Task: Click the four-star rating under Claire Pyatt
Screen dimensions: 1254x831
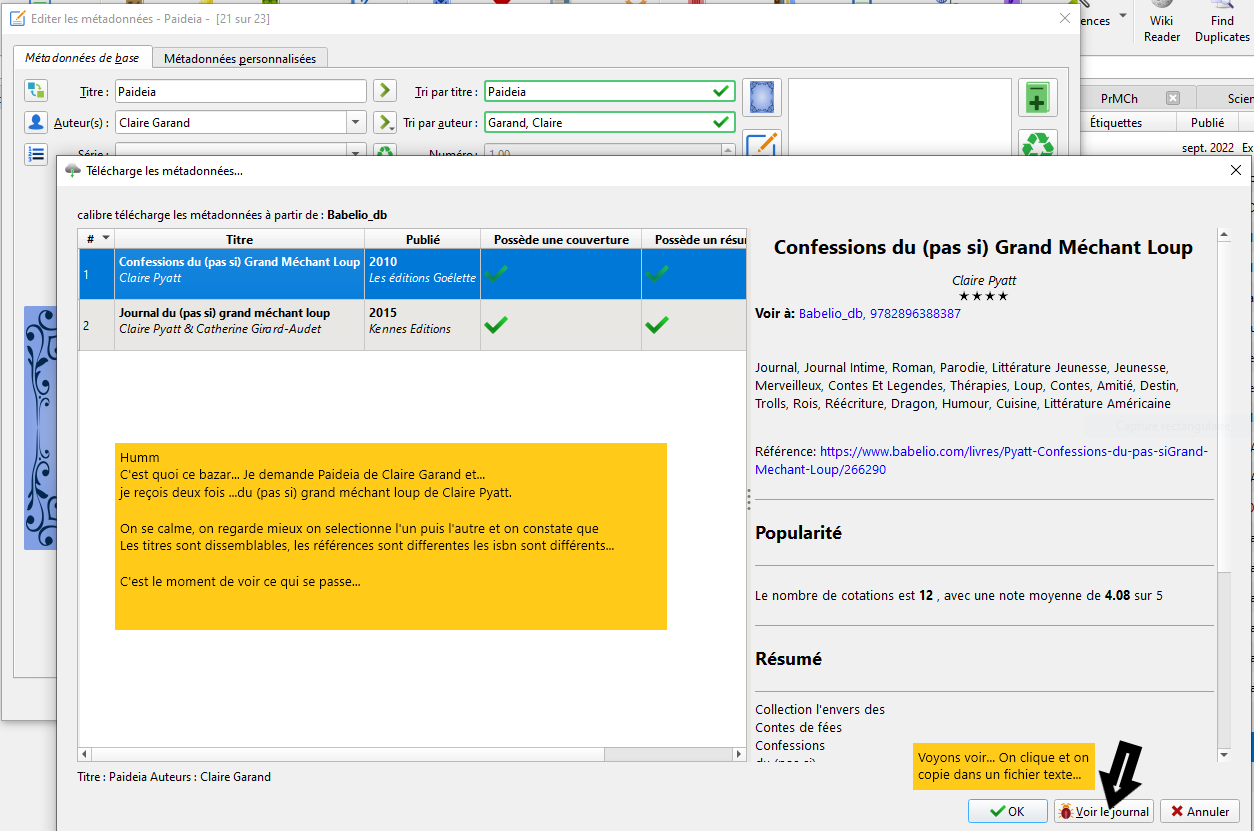Action: tap(983, 296)
